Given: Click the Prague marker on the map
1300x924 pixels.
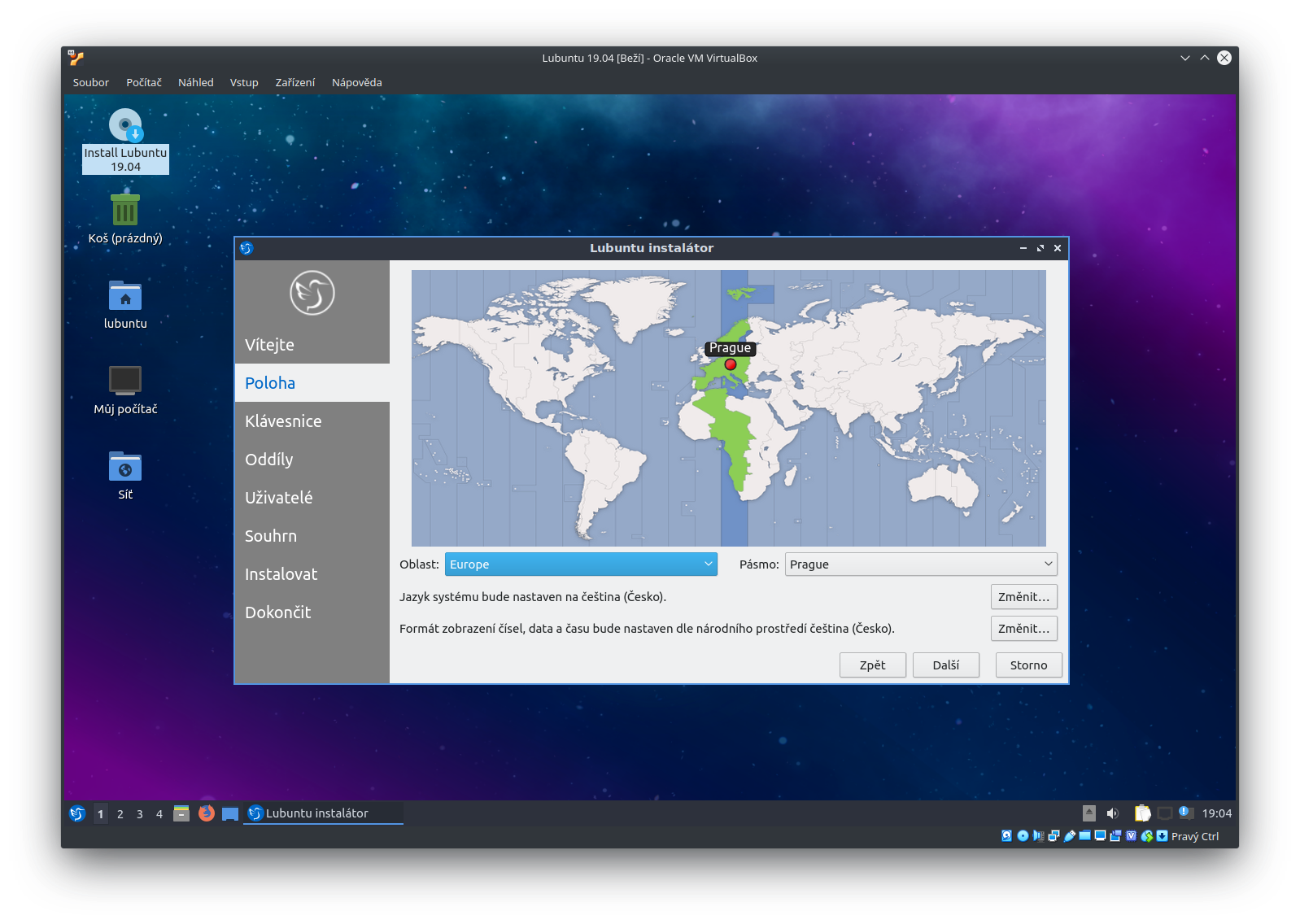Looking at the screenshot, I should click(731, 364).
